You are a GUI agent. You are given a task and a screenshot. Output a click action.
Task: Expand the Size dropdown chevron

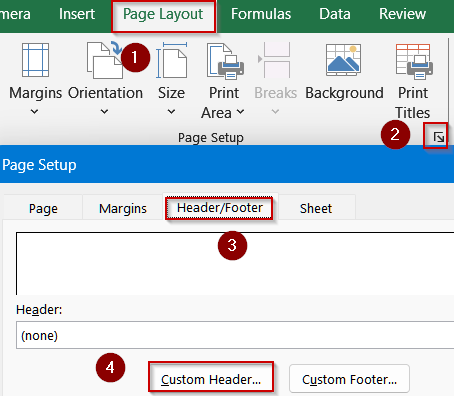(171, 112)
